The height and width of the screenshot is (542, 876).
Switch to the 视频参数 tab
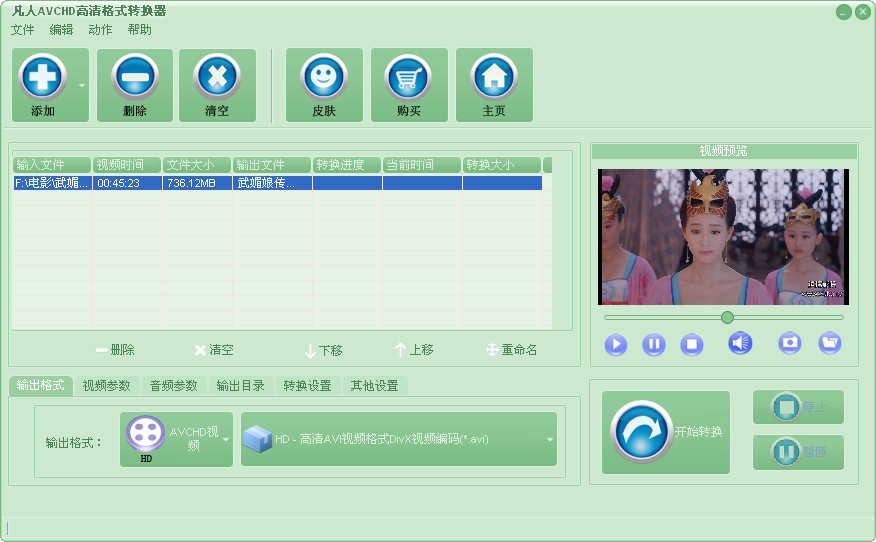(x=106, y=386)
